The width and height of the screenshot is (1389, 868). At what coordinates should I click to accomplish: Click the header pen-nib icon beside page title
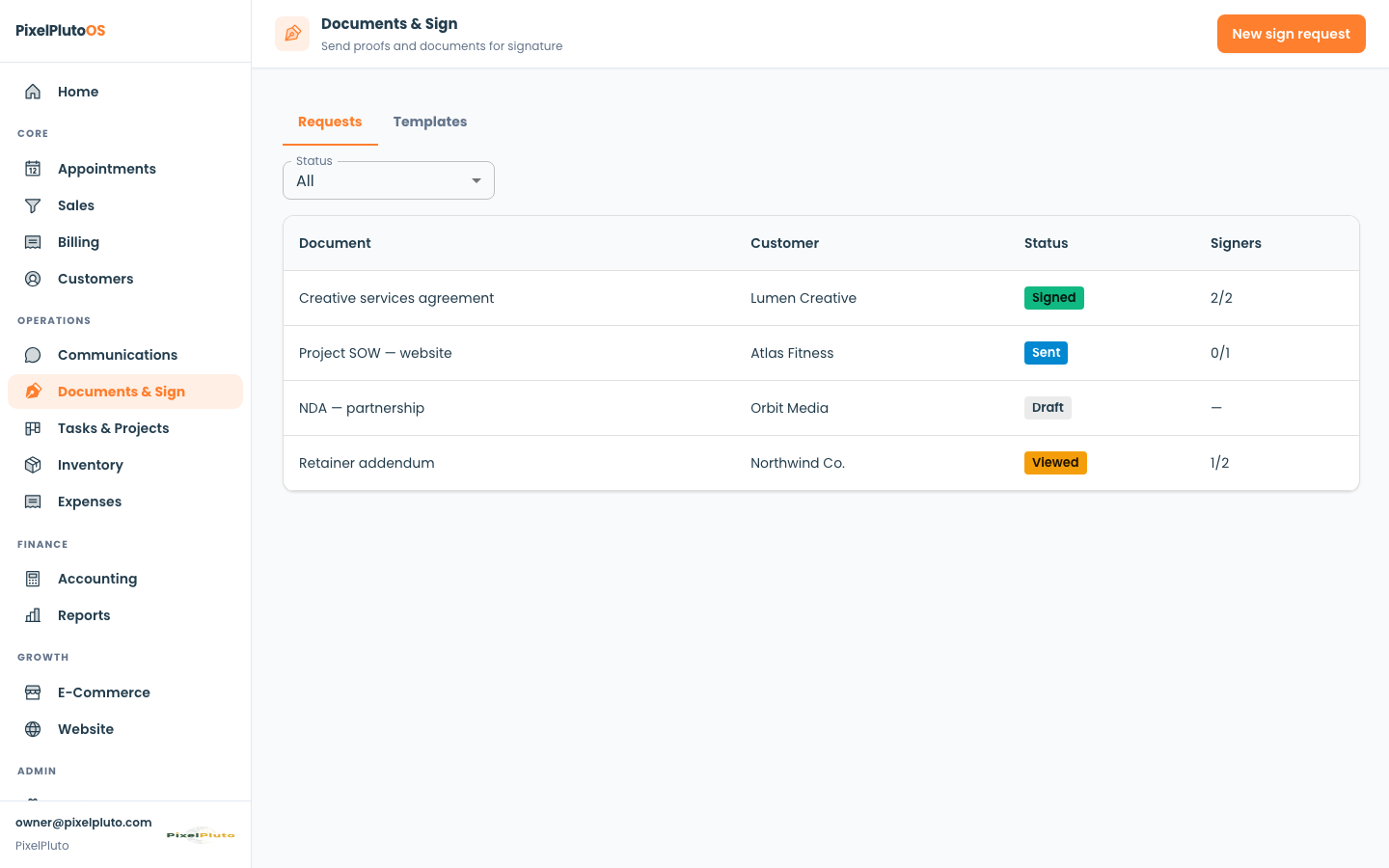tap(292, 34)
